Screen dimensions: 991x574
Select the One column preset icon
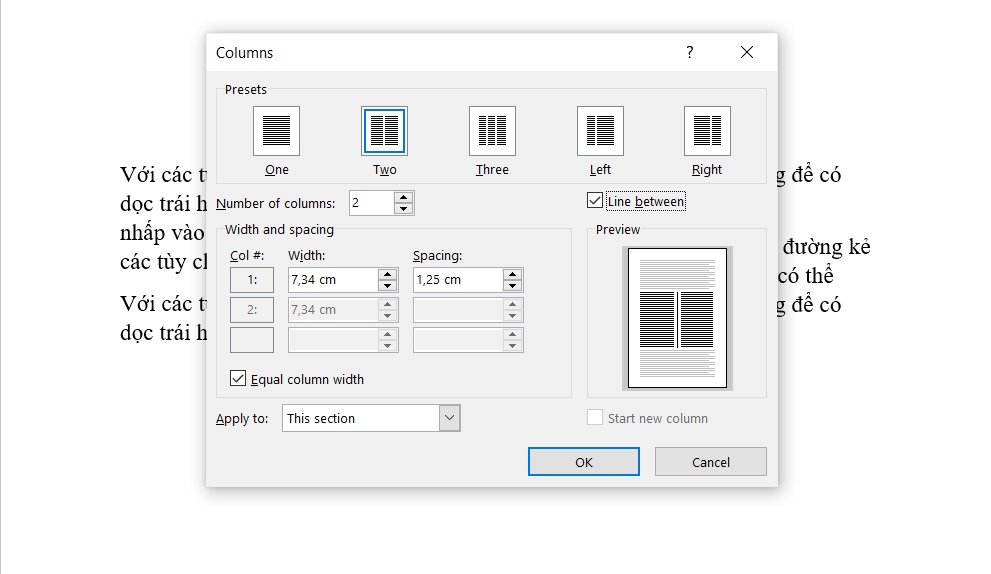point(277,131)
